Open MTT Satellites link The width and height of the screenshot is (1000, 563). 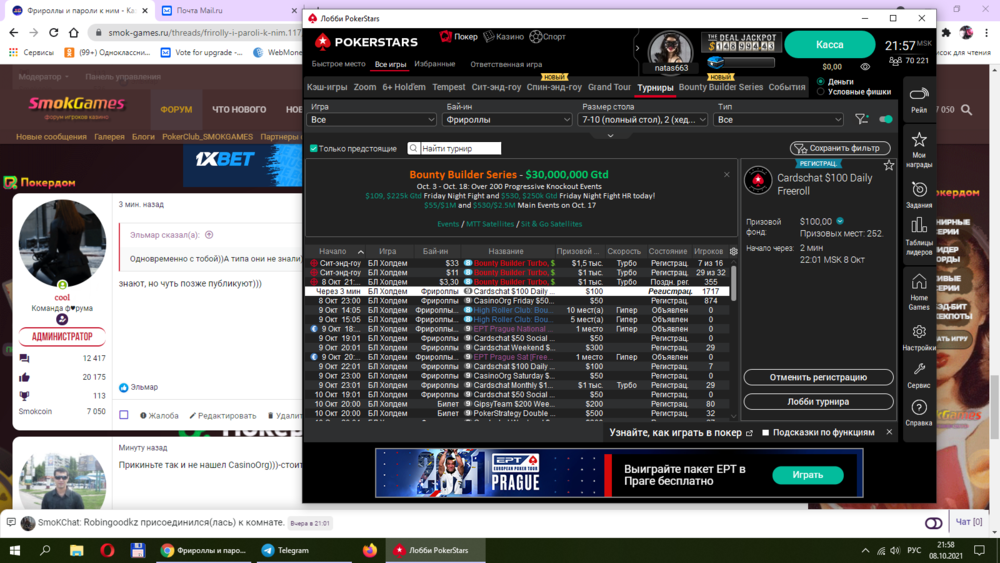(x=490, y=224)
